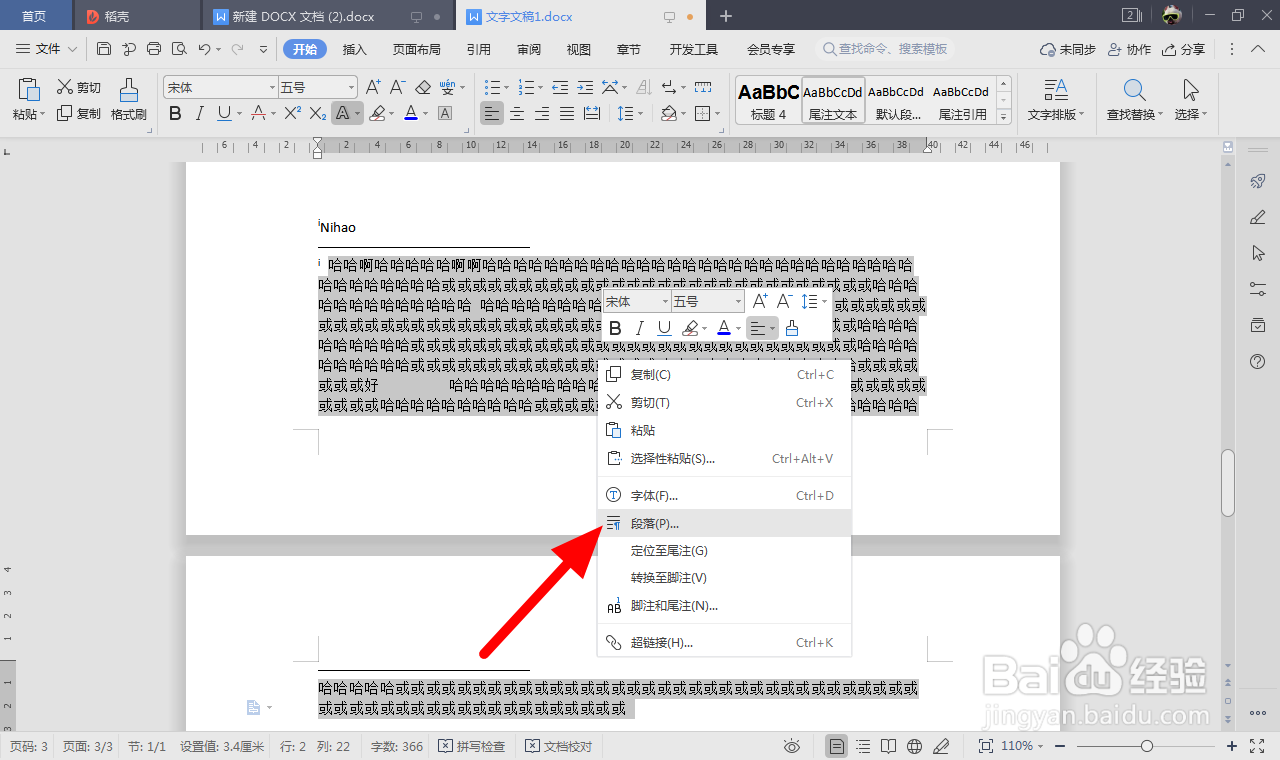Viewport: 1280px width, 760px height.
Task: Toggle ribbon align left button
Action: (x=491, y=113)
